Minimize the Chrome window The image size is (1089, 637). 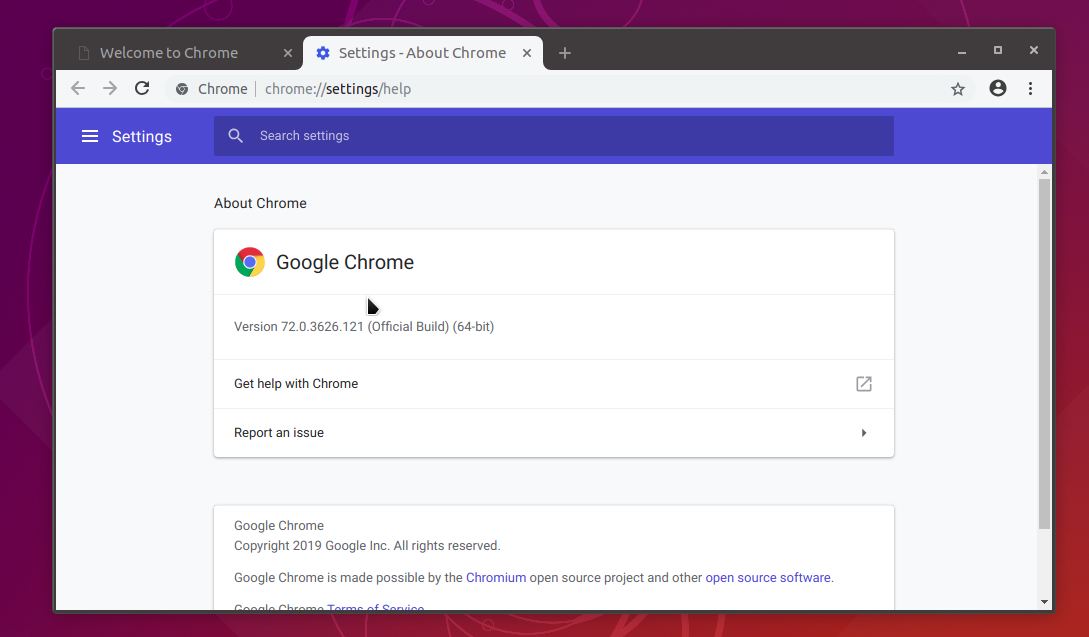[x=962, y=52]
